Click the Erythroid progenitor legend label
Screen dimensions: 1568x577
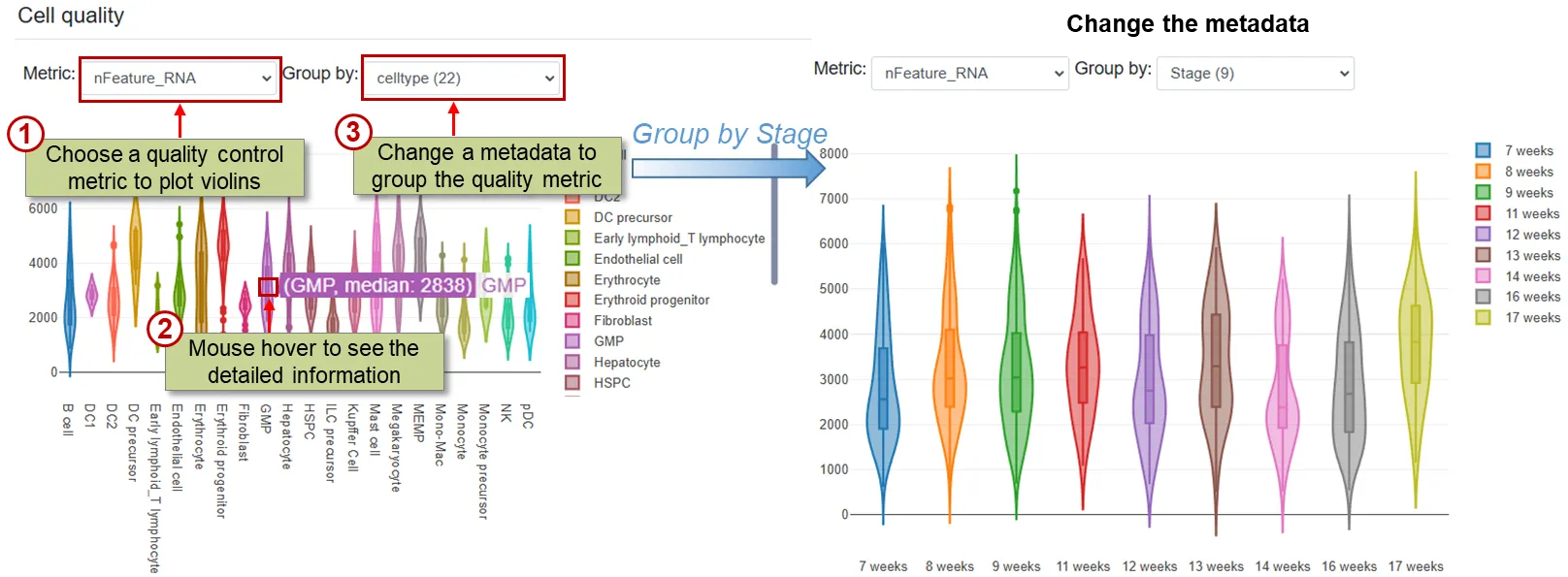pos(651,300)
